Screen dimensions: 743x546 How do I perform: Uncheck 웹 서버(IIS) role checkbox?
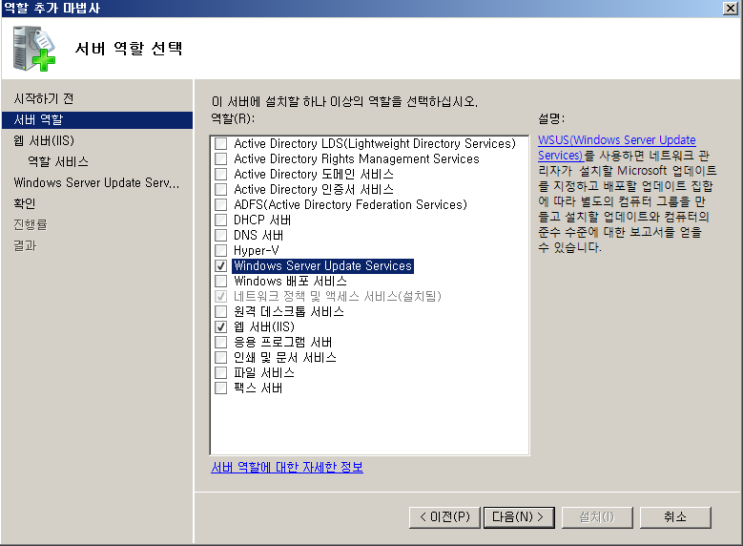pos(221,327)
